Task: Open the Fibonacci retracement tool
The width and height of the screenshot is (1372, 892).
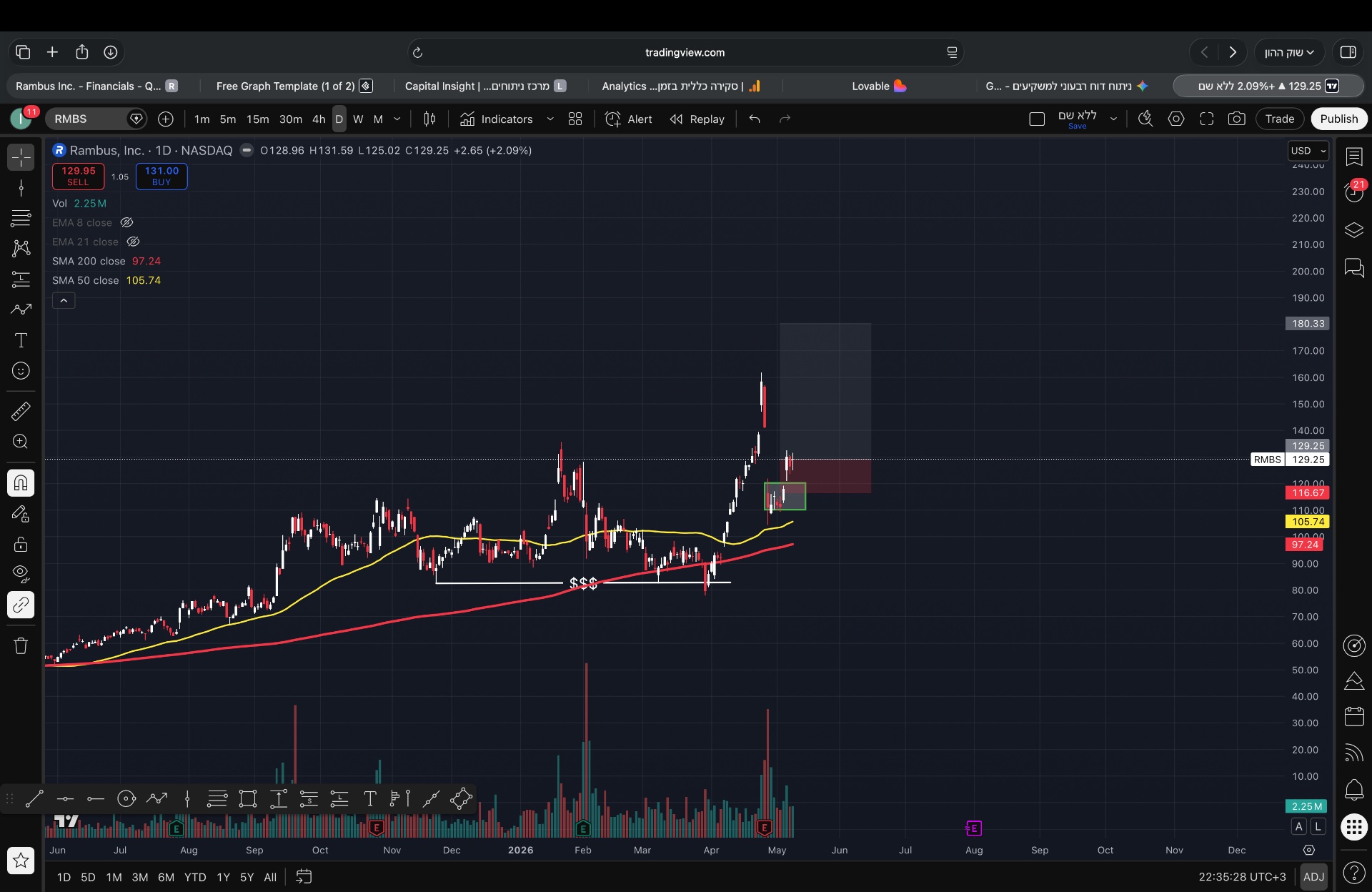Action: point(21,217)
